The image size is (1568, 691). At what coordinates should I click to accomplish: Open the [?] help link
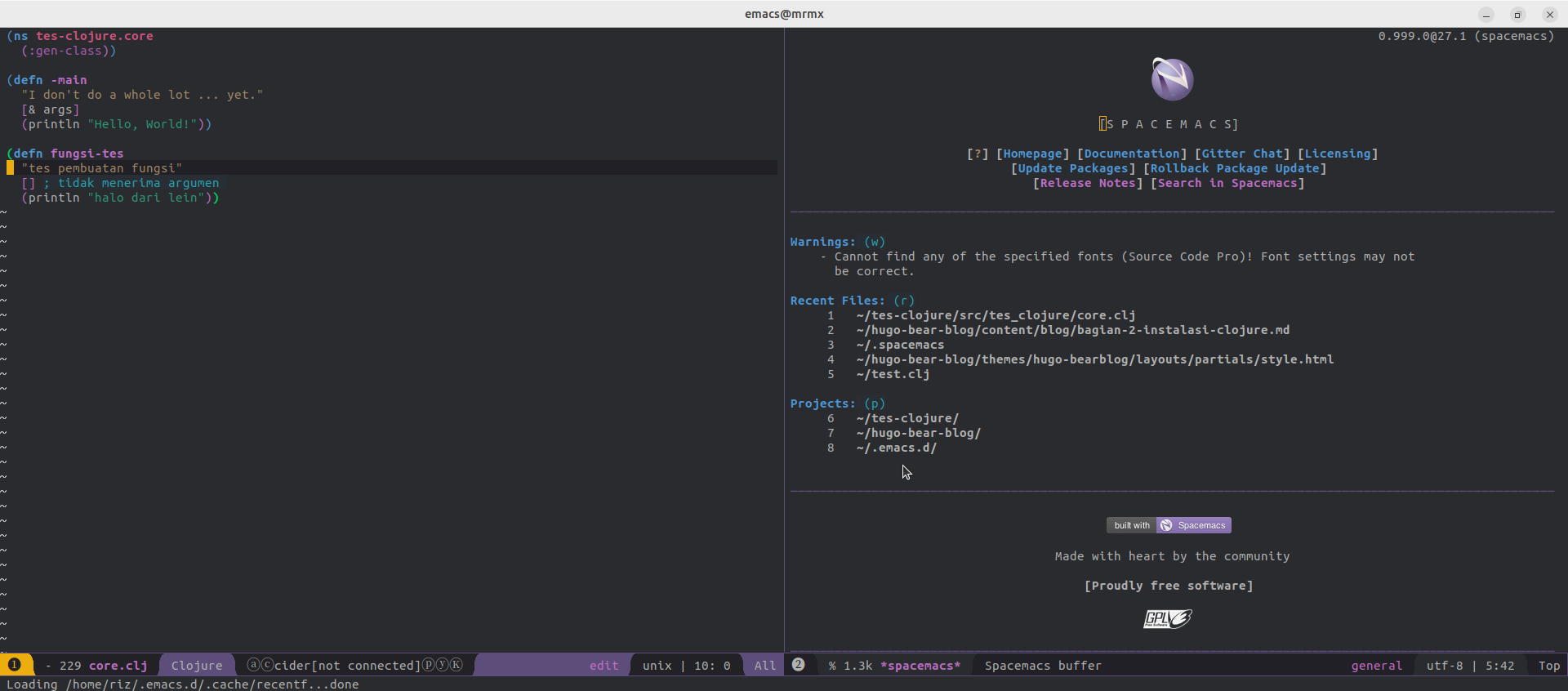click(x=978, y=154)
